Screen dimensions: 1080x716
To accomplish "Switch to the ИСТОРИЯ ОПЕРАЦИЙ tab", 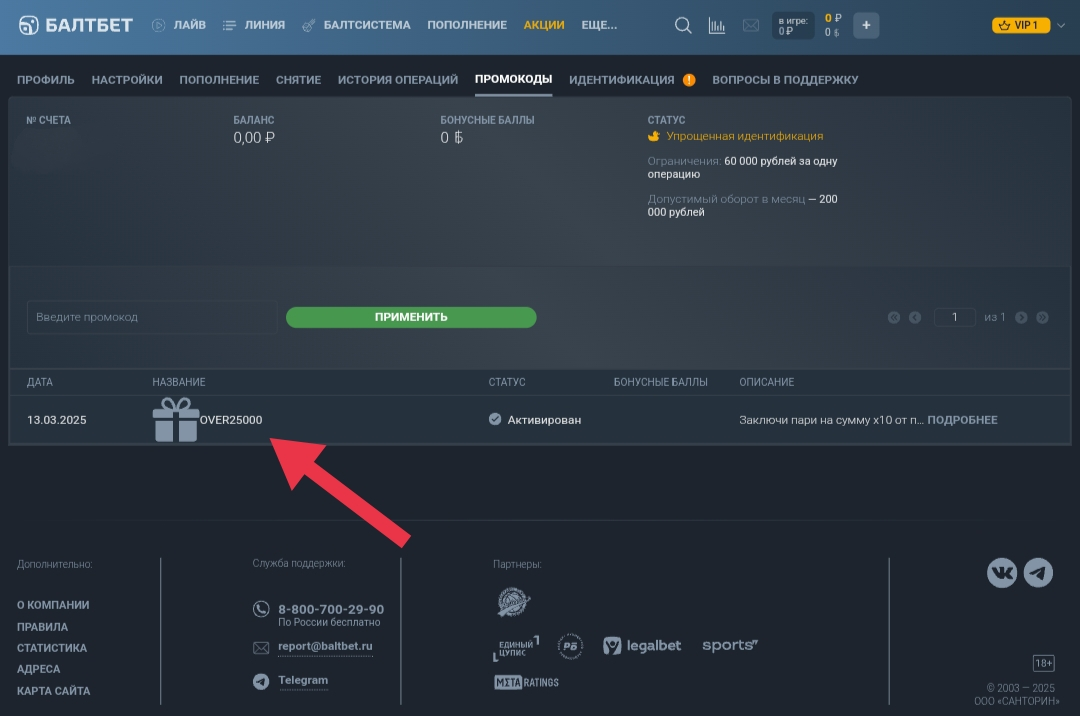I will 397,80.
